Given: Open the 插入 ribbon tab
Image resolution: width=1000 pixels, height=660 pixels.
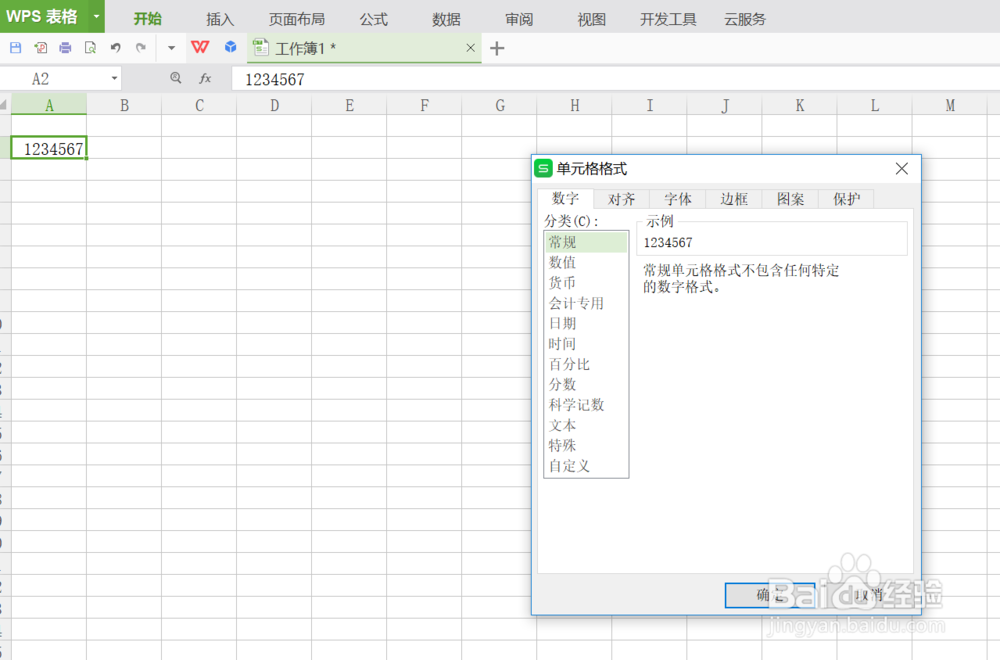Looking at the screenshot, I should click(220, 19).
